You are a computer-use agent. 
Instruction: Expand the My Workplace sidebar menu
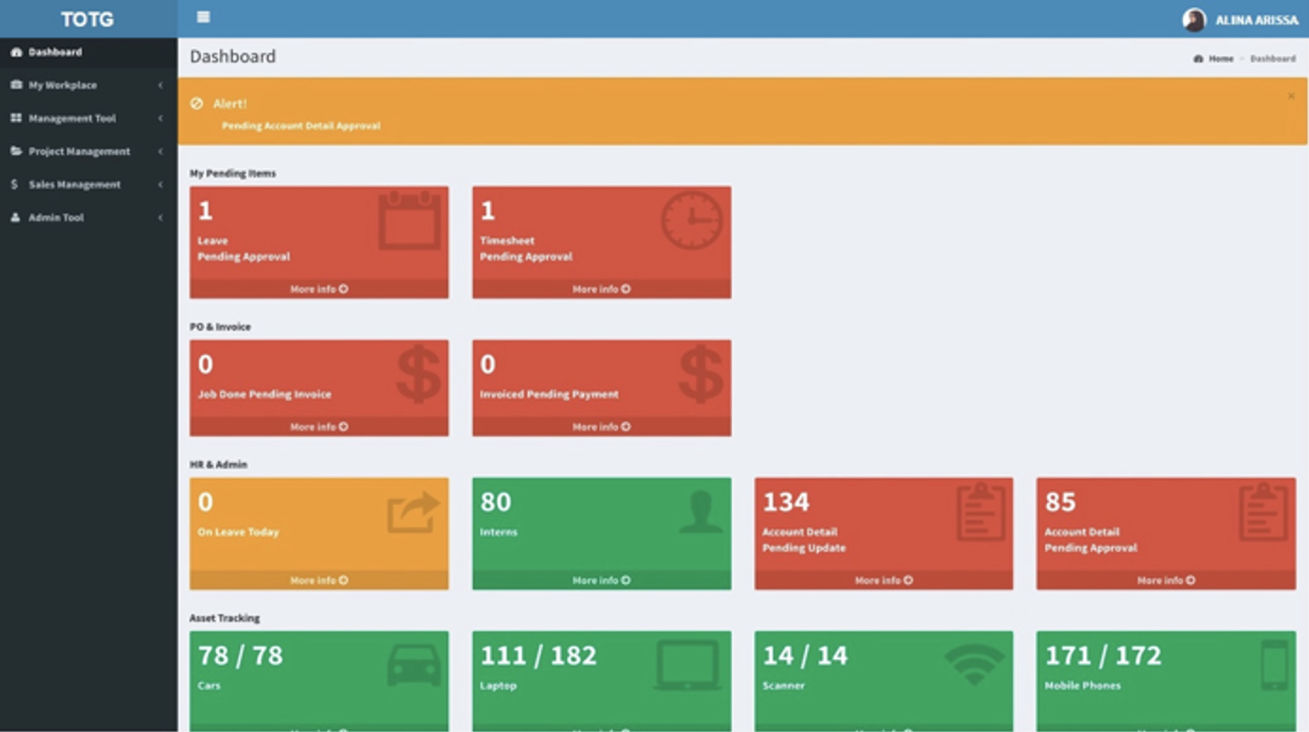(x=63, y=85)
